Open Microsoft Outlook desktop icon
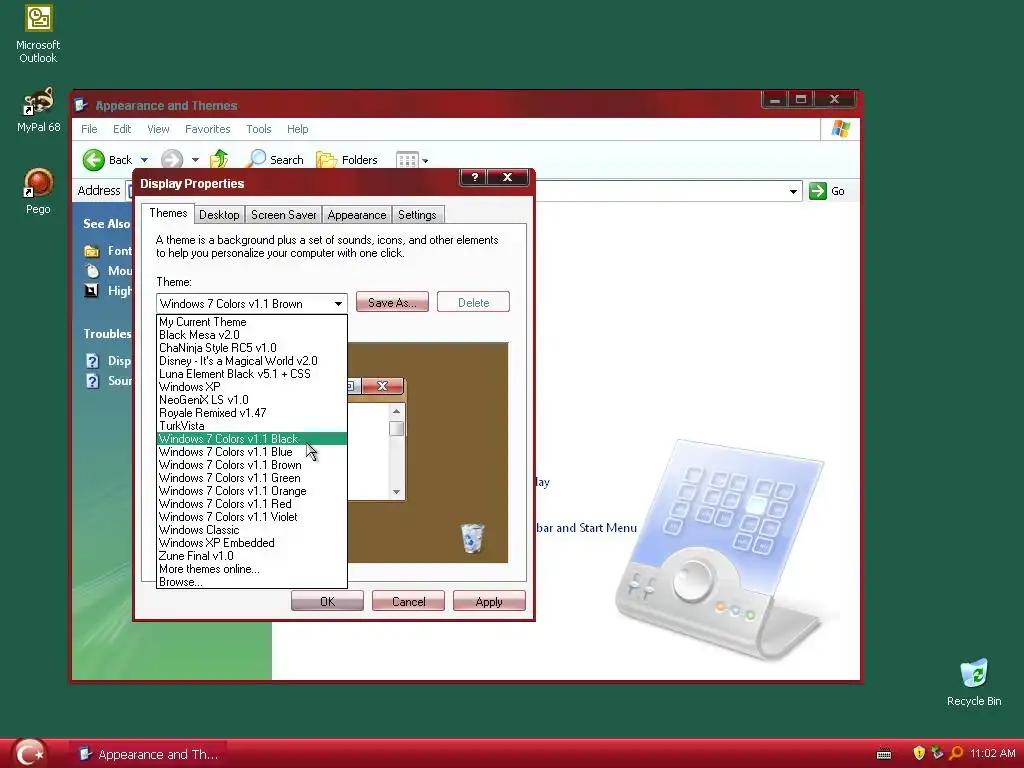 (38, 34)
